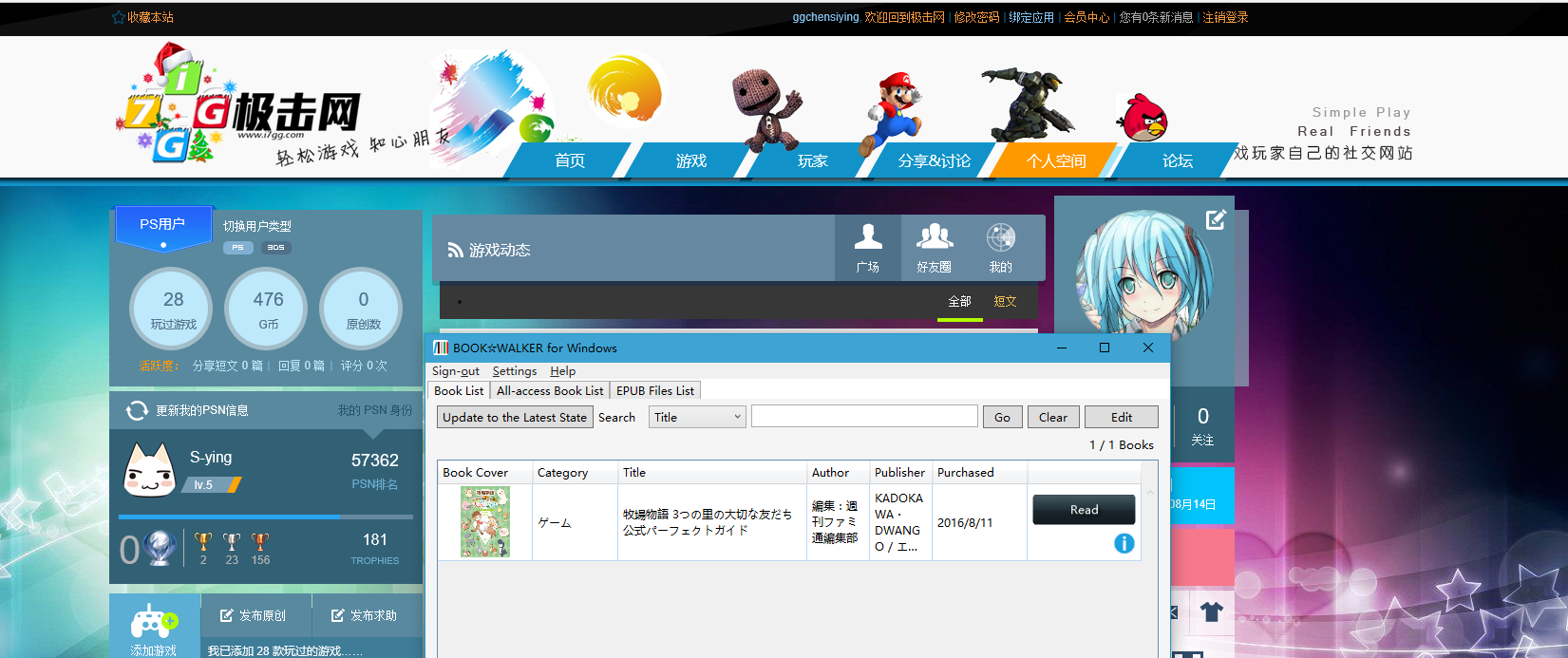The image size is (1568, 658).
Task: Switch to EPUB Files List tab
Action: pos(655,390)
